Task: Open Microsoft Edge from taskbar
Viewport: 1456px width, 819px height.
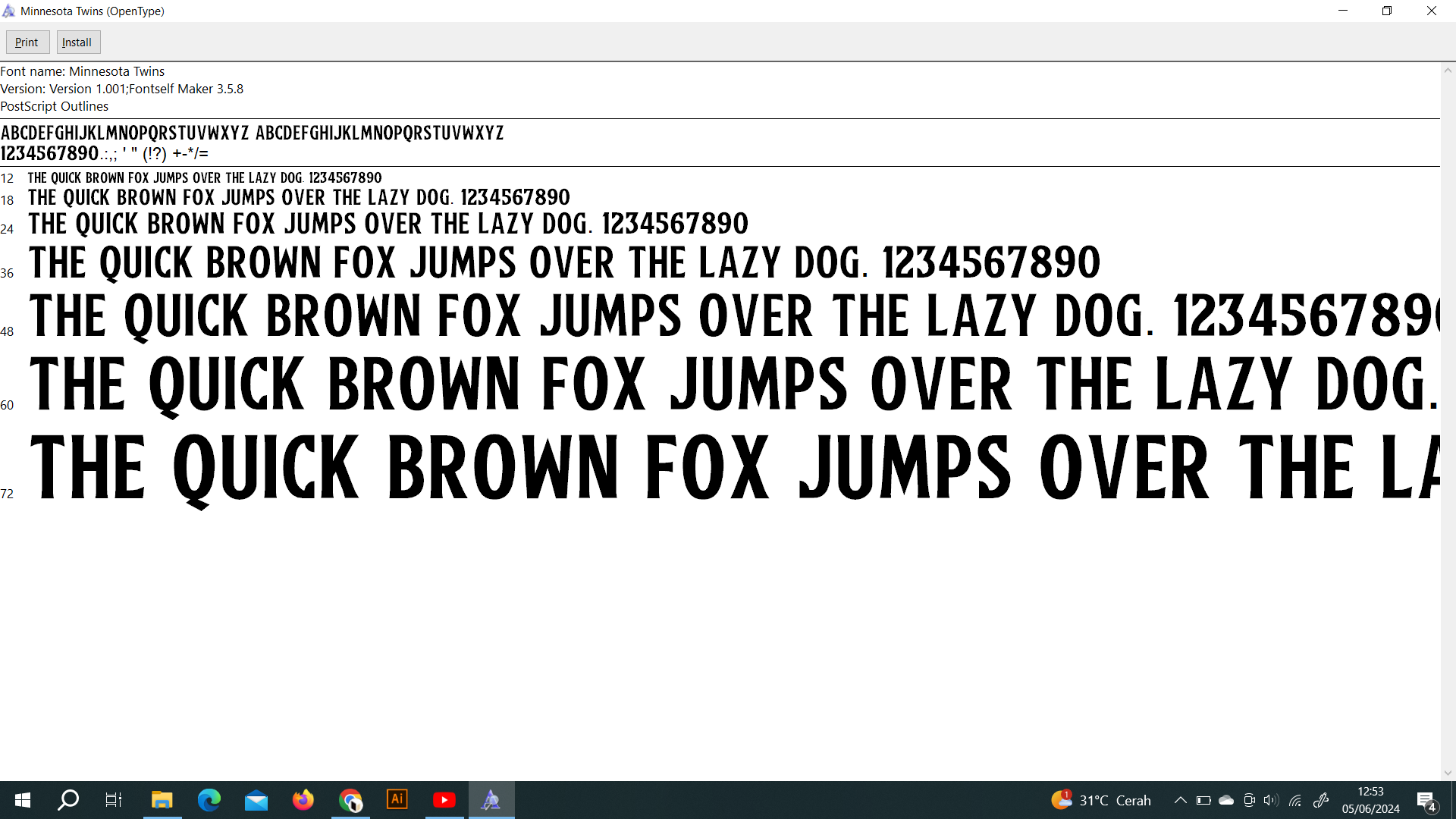Action: click(209, 800)
